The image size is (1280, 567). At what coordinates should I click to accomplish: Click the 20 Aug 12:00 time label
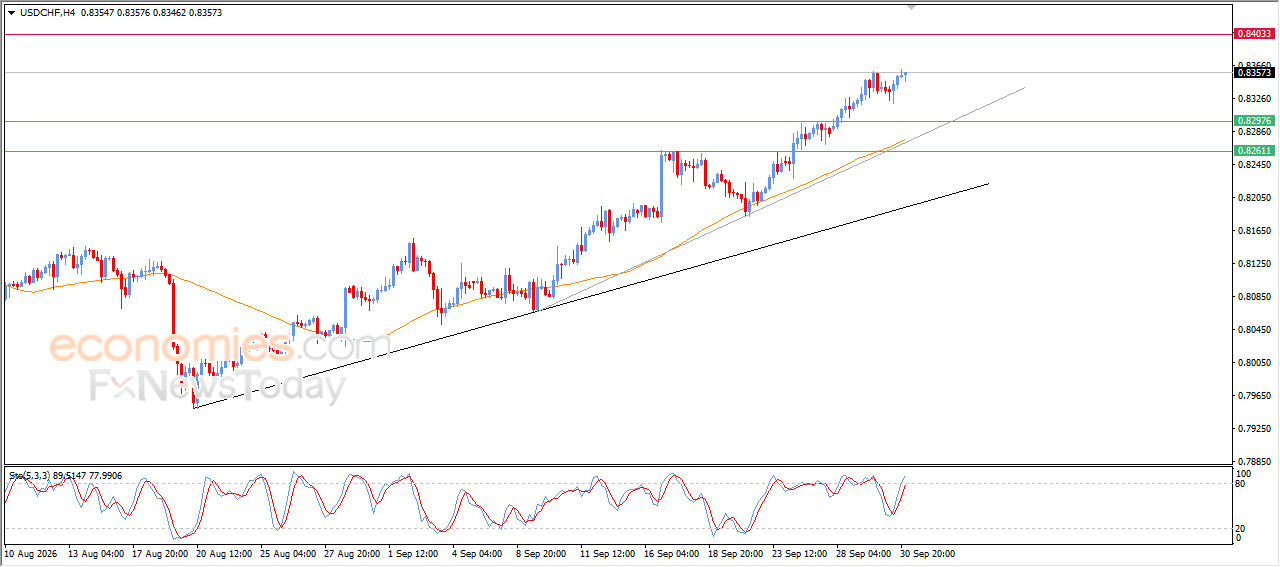pos(225,552)
